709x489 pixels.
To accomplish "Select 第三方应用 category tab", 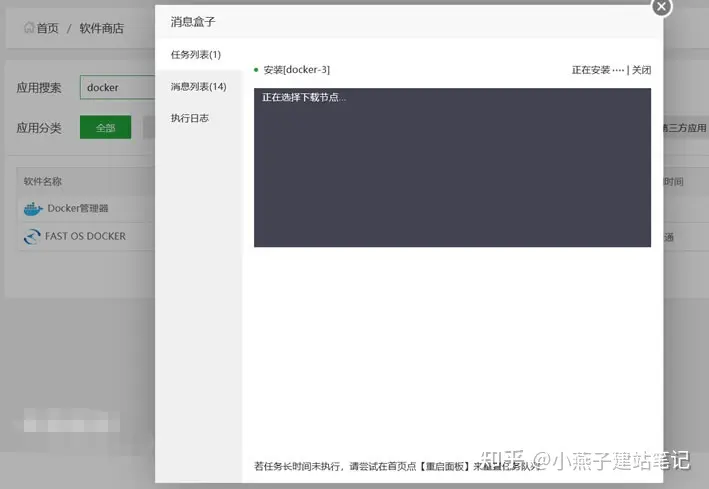I will (x=685, y=128).
